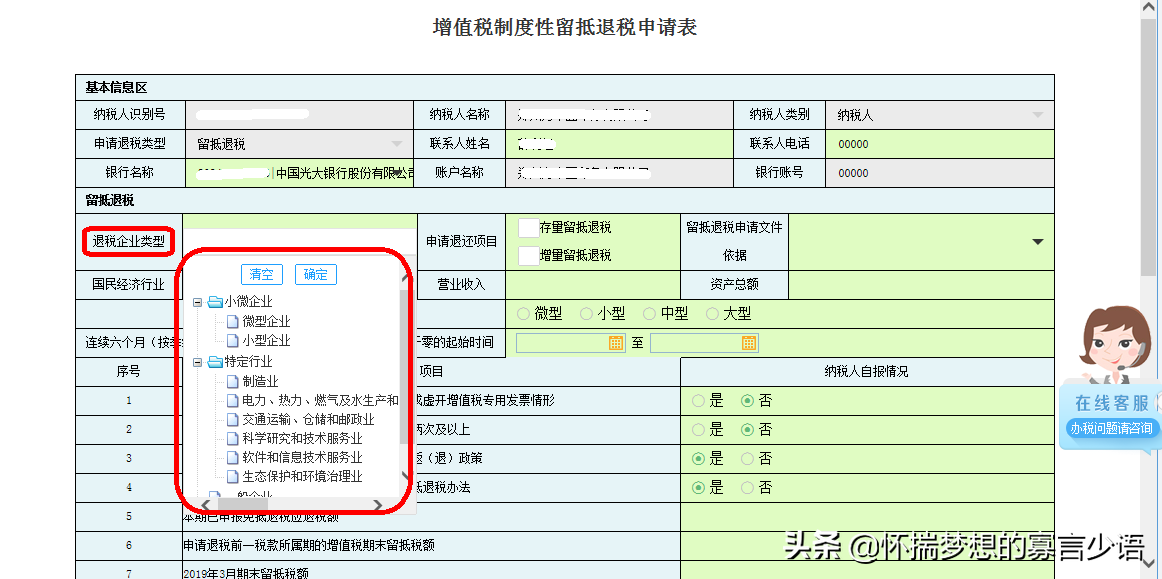Select the 软件和信息技术服务业 document icon

tap(233, 457)
